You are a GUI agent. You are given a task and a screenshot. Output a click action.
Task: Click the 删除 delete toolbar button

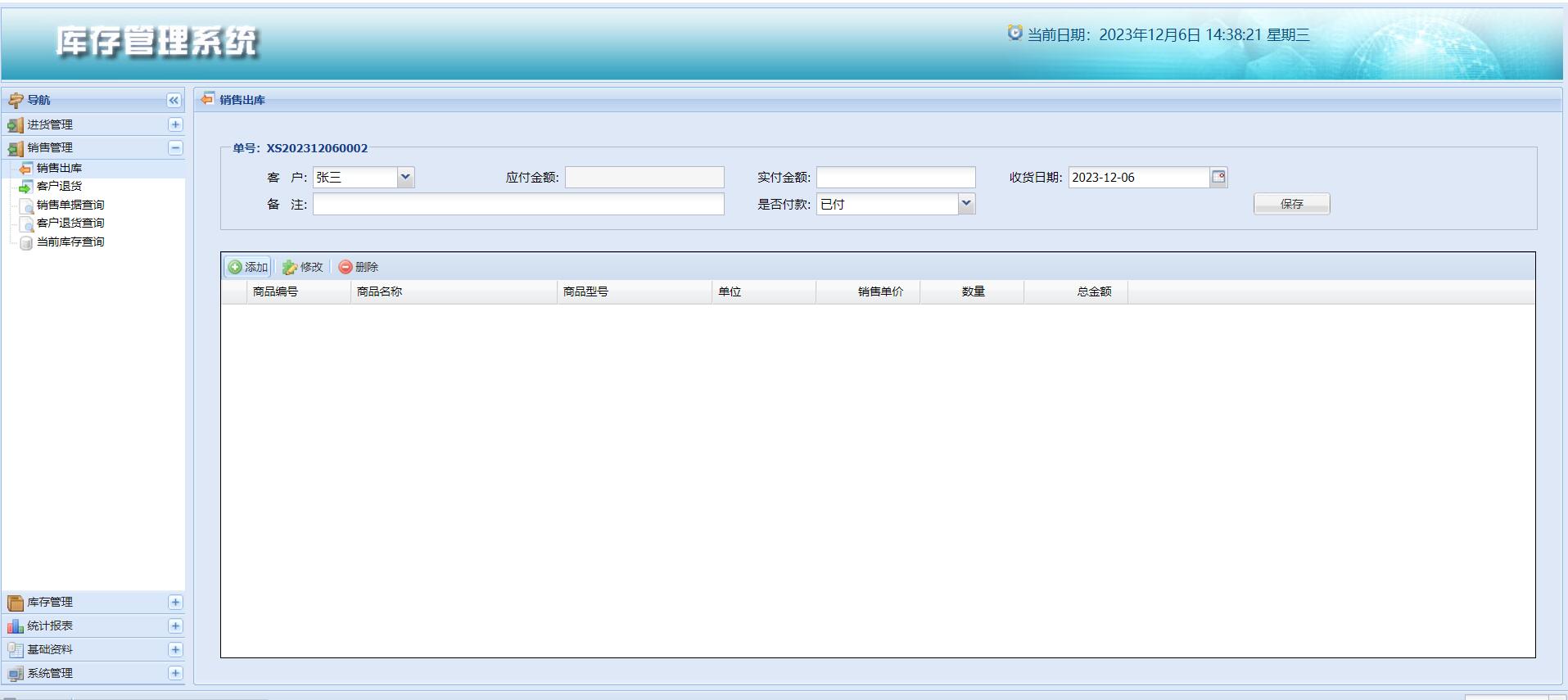coord(359,267)
